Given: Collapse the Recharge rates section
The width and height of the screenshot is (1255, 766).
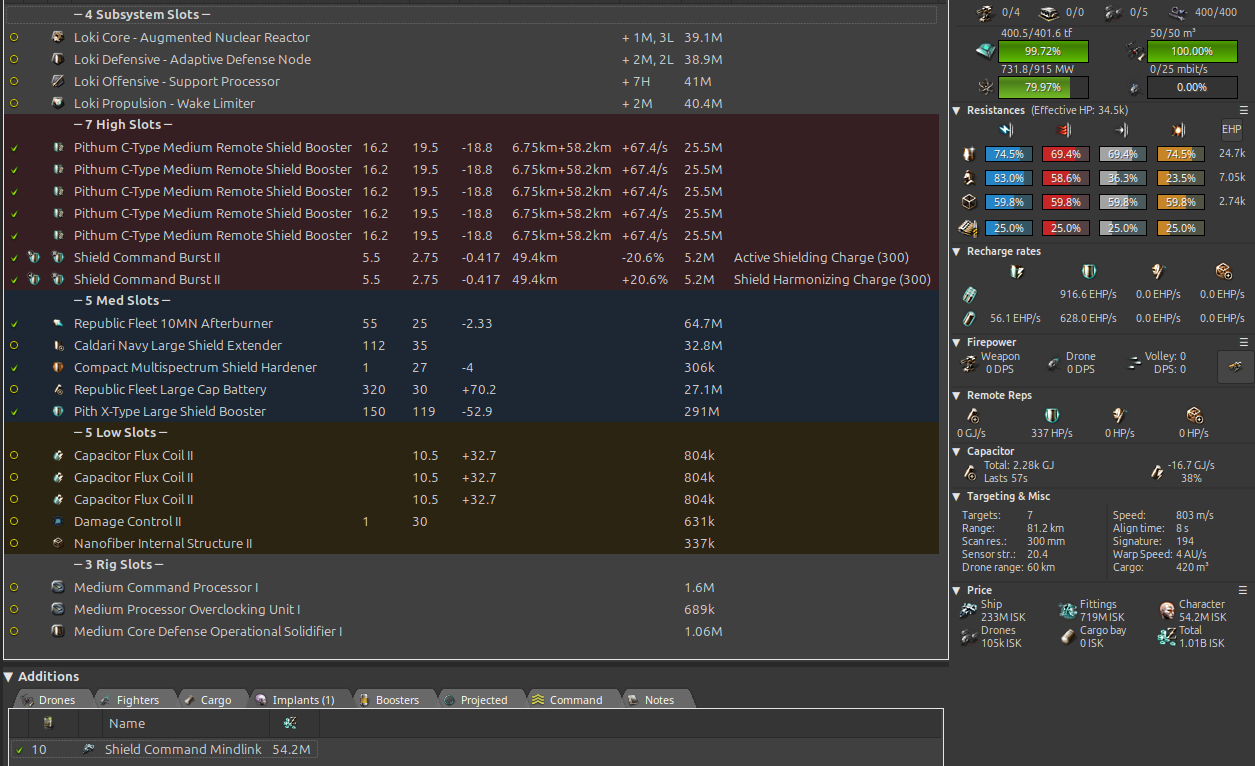Looking at the screenshot, I should [x=958, y=252].
